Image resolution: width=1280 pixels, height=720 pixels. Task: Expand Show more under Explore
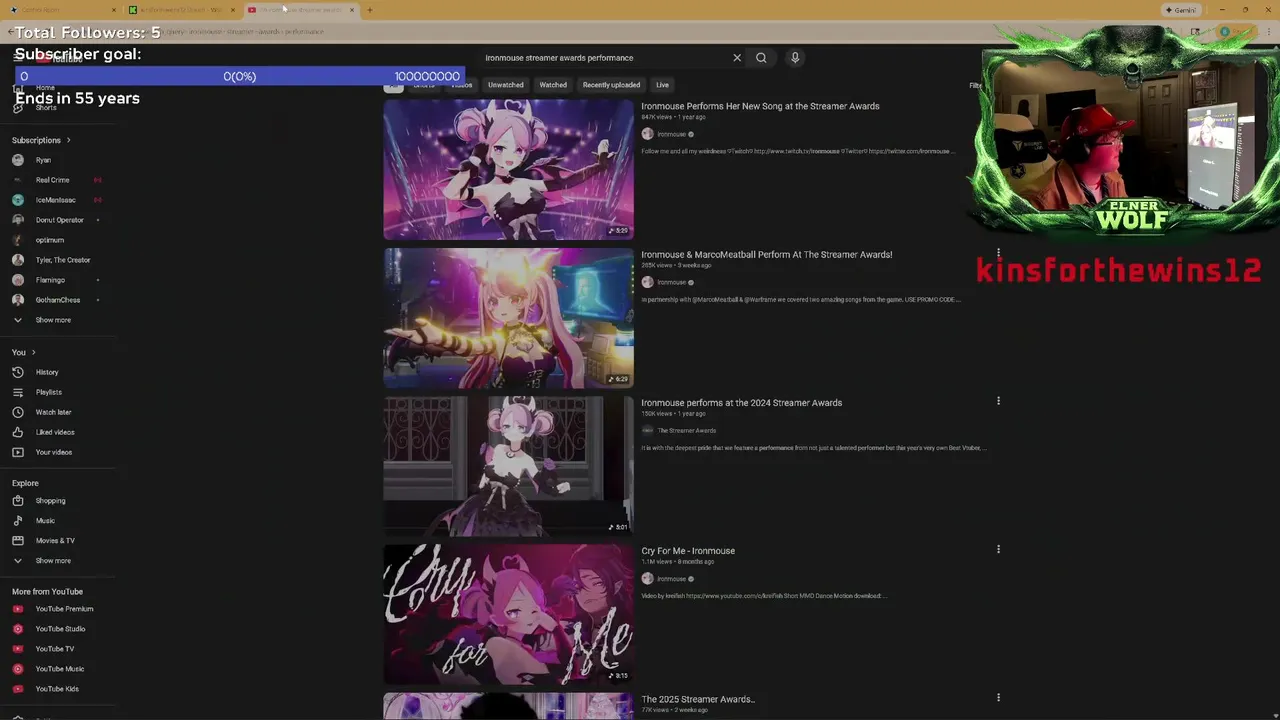[x=52, y=560]
